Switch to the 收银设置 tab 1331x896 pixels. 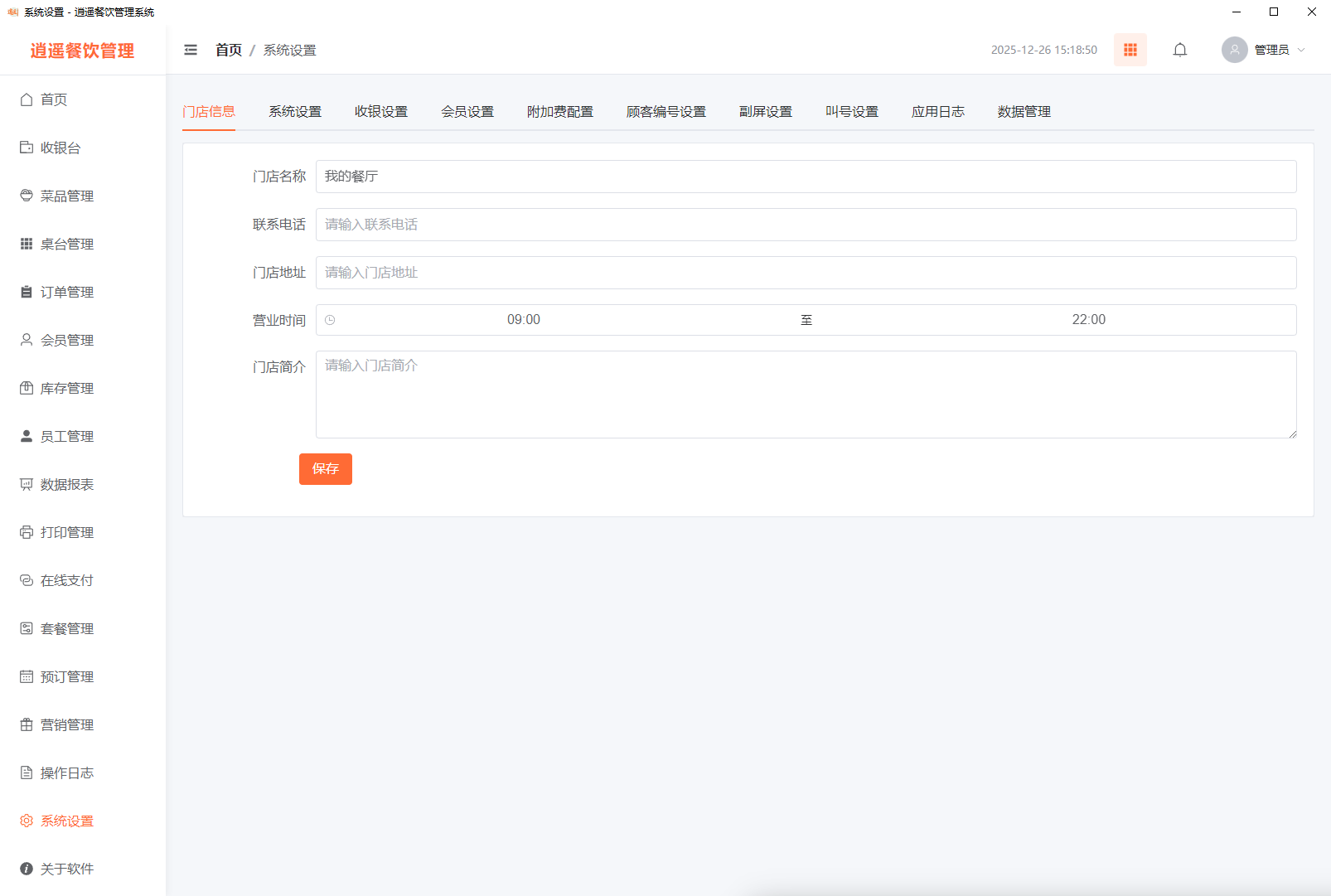[381, 112]
